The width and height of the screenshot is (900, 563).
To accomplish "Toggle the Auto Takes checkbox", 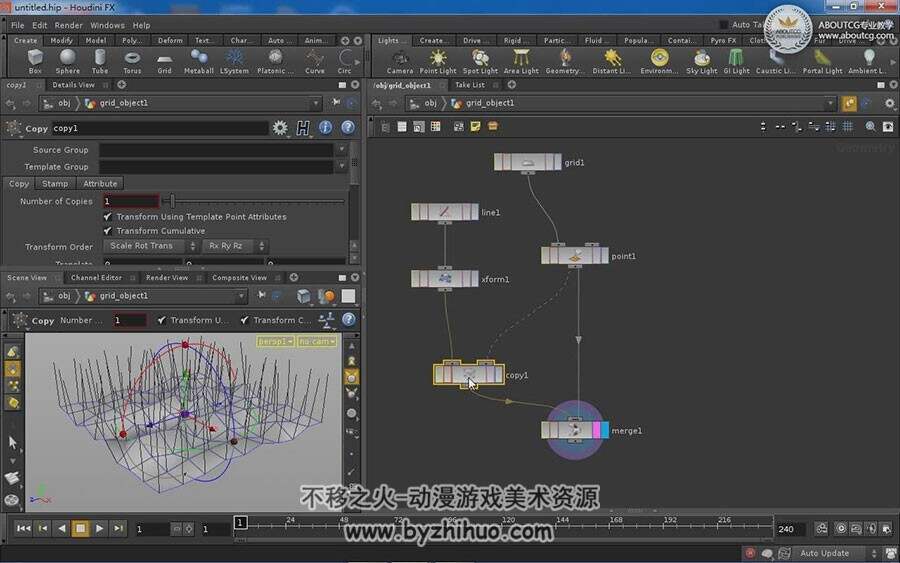I will coord(724,25).
